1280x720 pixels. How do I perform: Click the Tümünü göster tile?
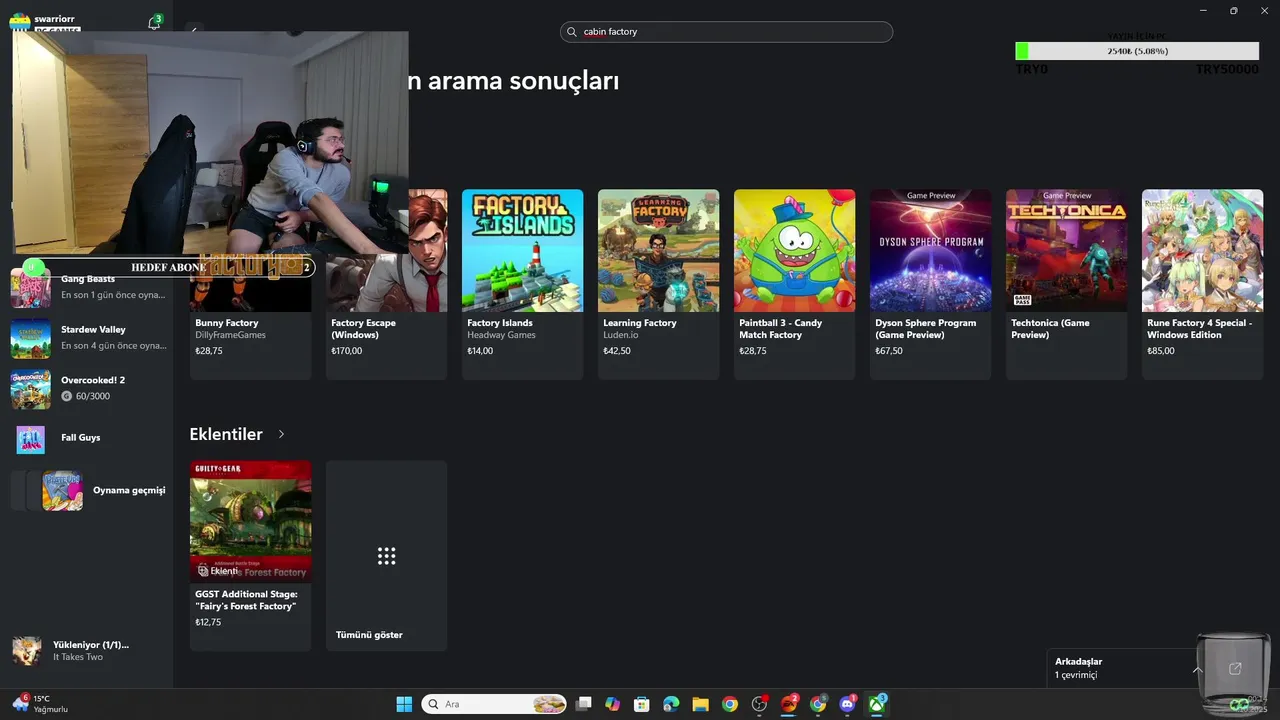[x=386, y=556]
